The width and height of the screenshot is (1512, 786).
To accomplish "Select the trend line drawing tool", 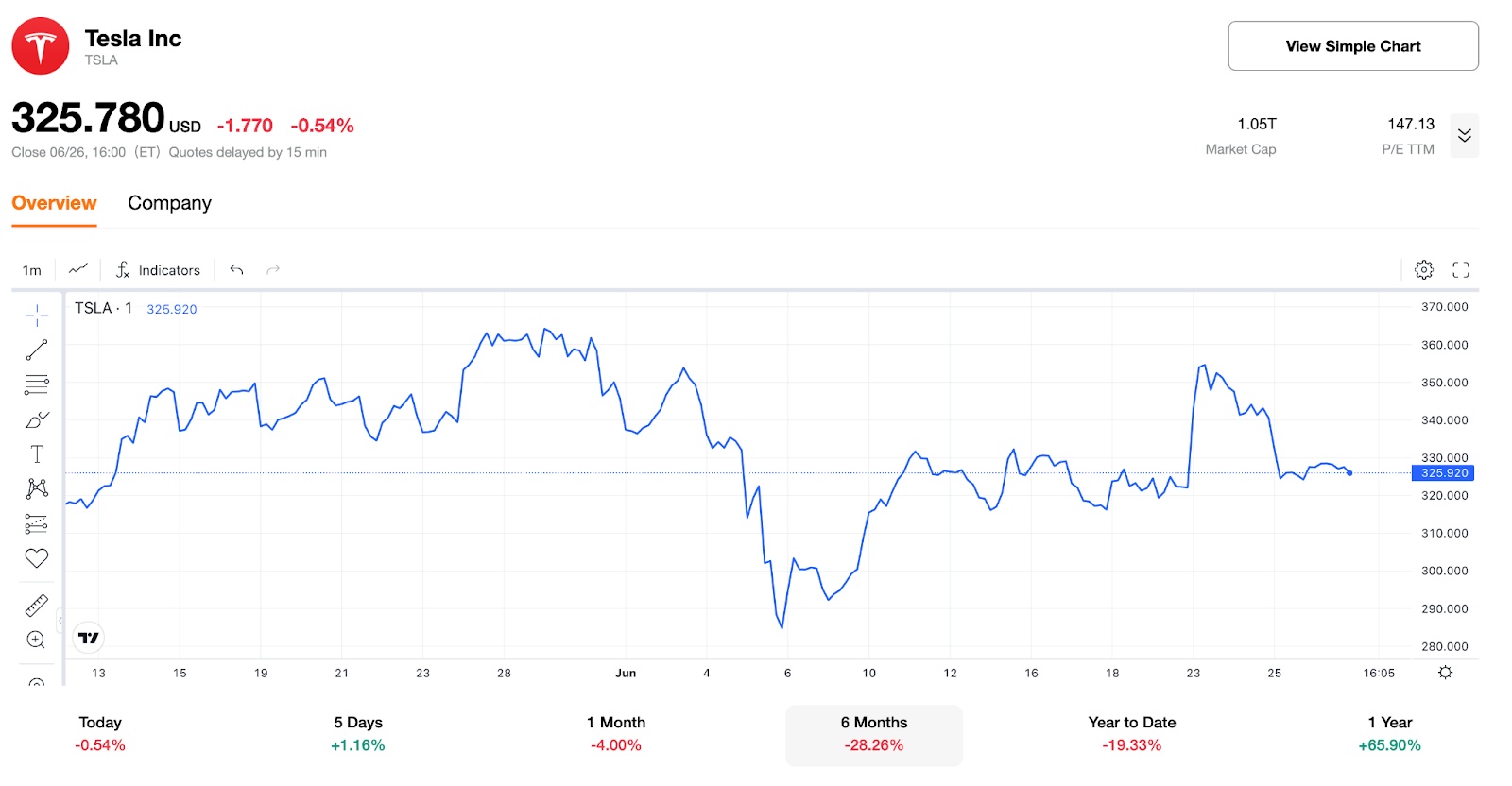I will (x=36, y=349).
